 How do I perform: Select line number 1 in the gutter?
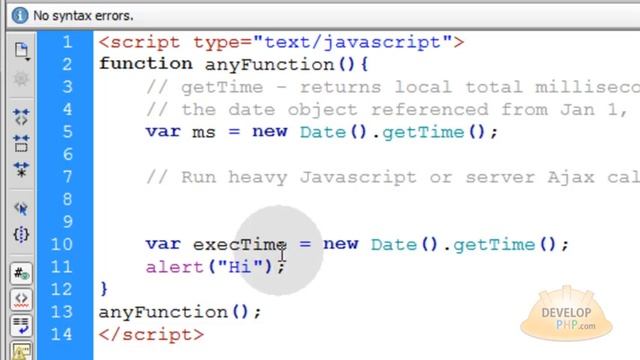[67, 42]
